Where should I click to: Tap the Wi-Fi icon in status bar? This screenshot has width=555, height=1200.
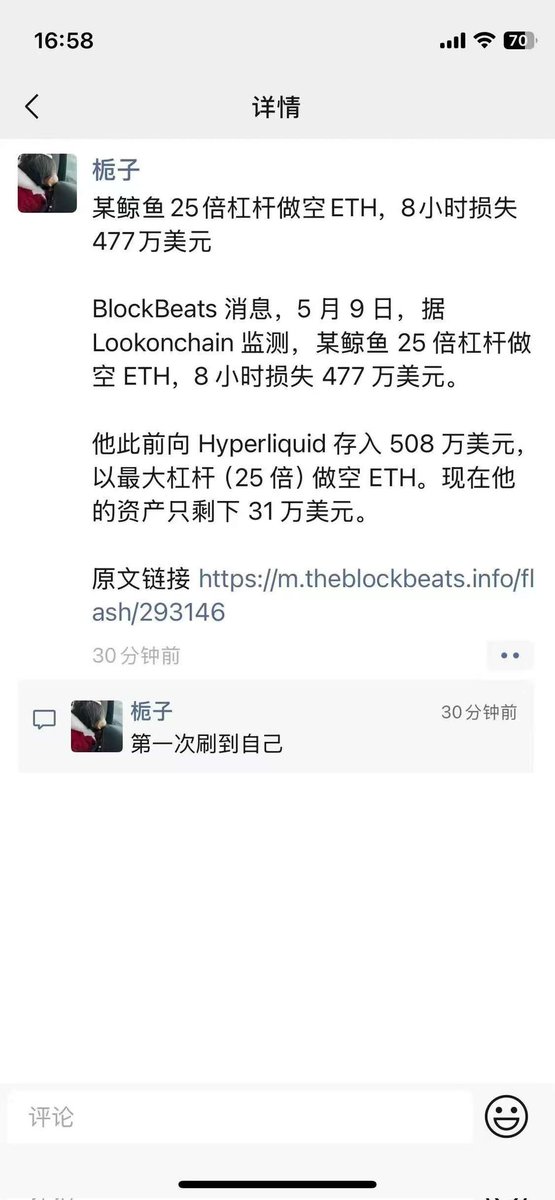coord(484,41)
